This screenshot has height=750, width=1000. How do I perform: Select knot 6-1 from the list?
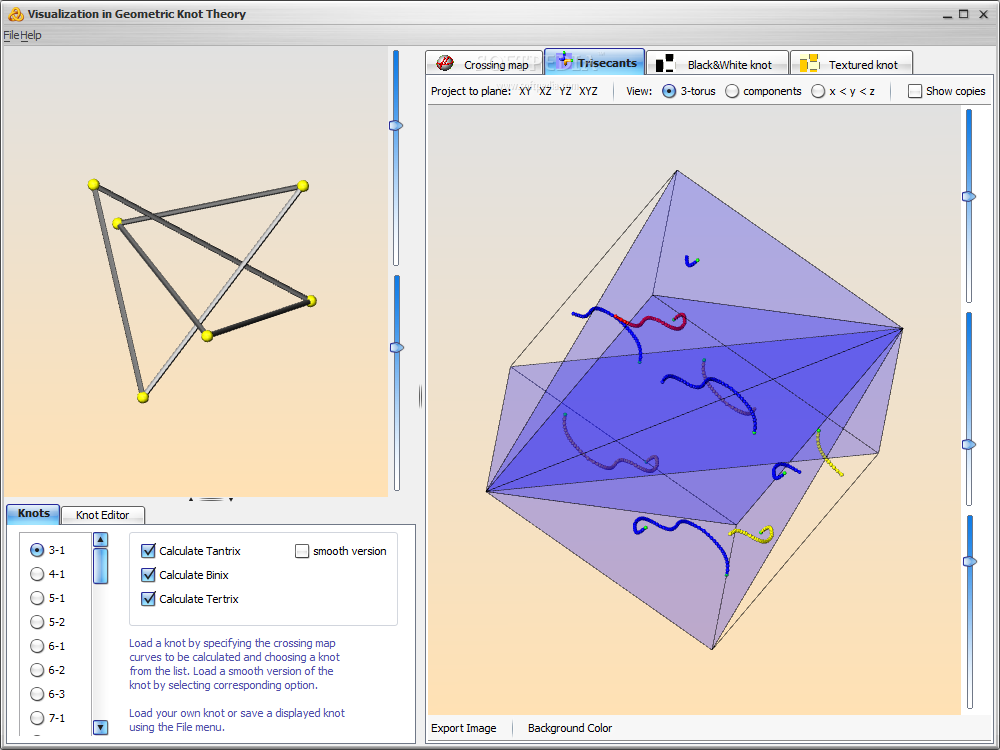(37, 646)
